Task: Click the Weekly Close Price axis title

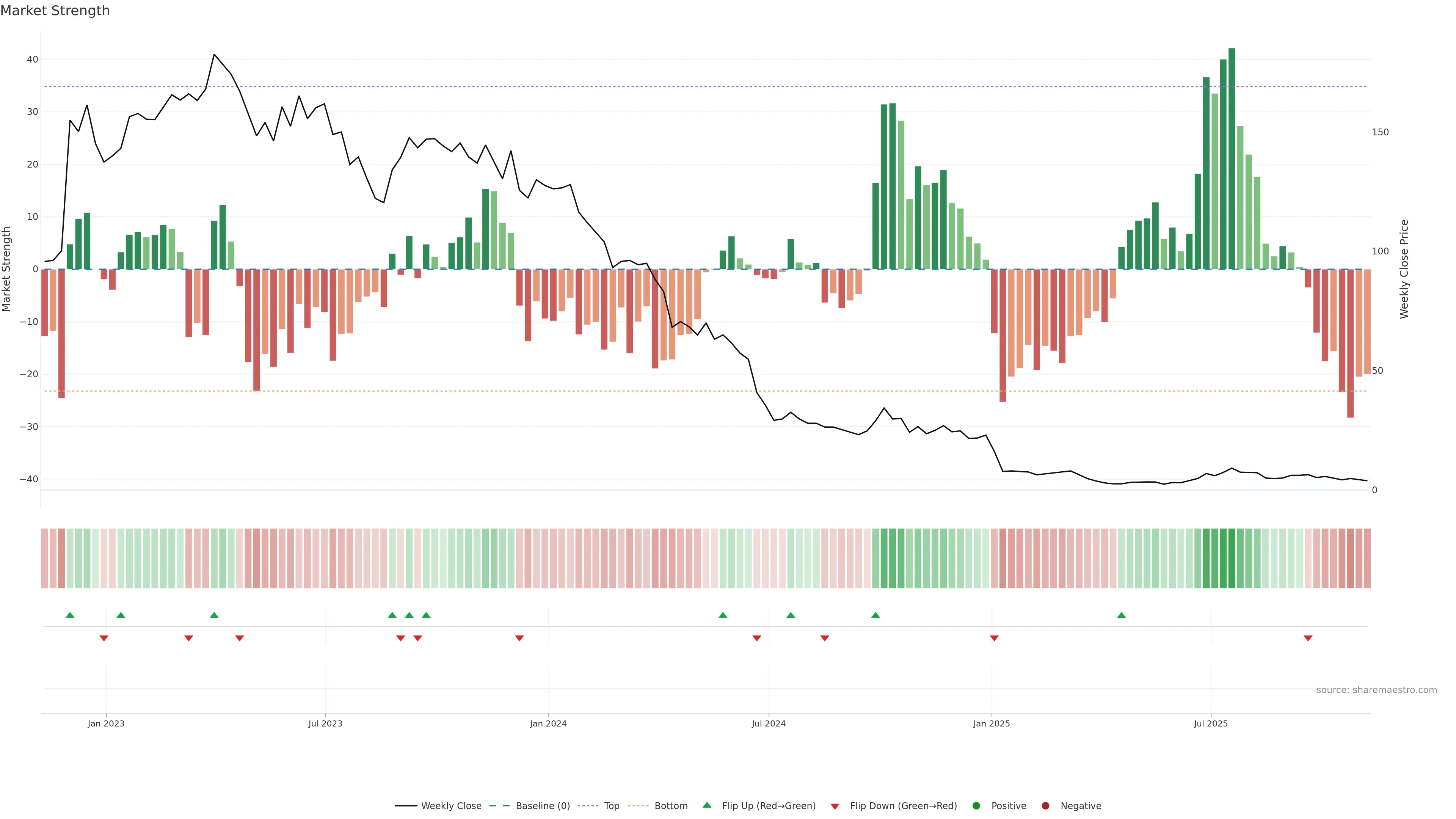Action: (1404, 269)
